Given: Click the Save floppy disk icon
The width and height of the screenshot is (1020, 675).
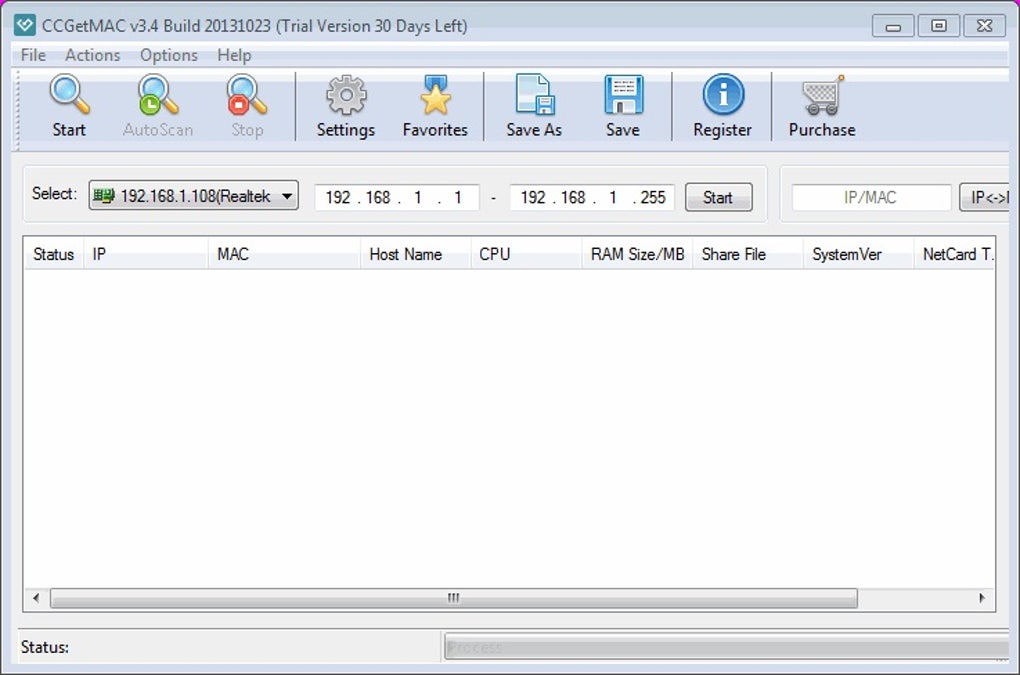Looking at the screenshot, I should (623, 95).
